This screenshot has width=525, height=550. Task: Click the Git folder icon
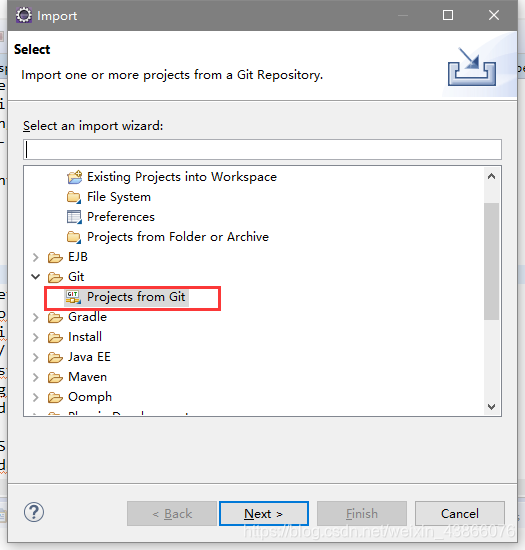[x=55, y=277]
